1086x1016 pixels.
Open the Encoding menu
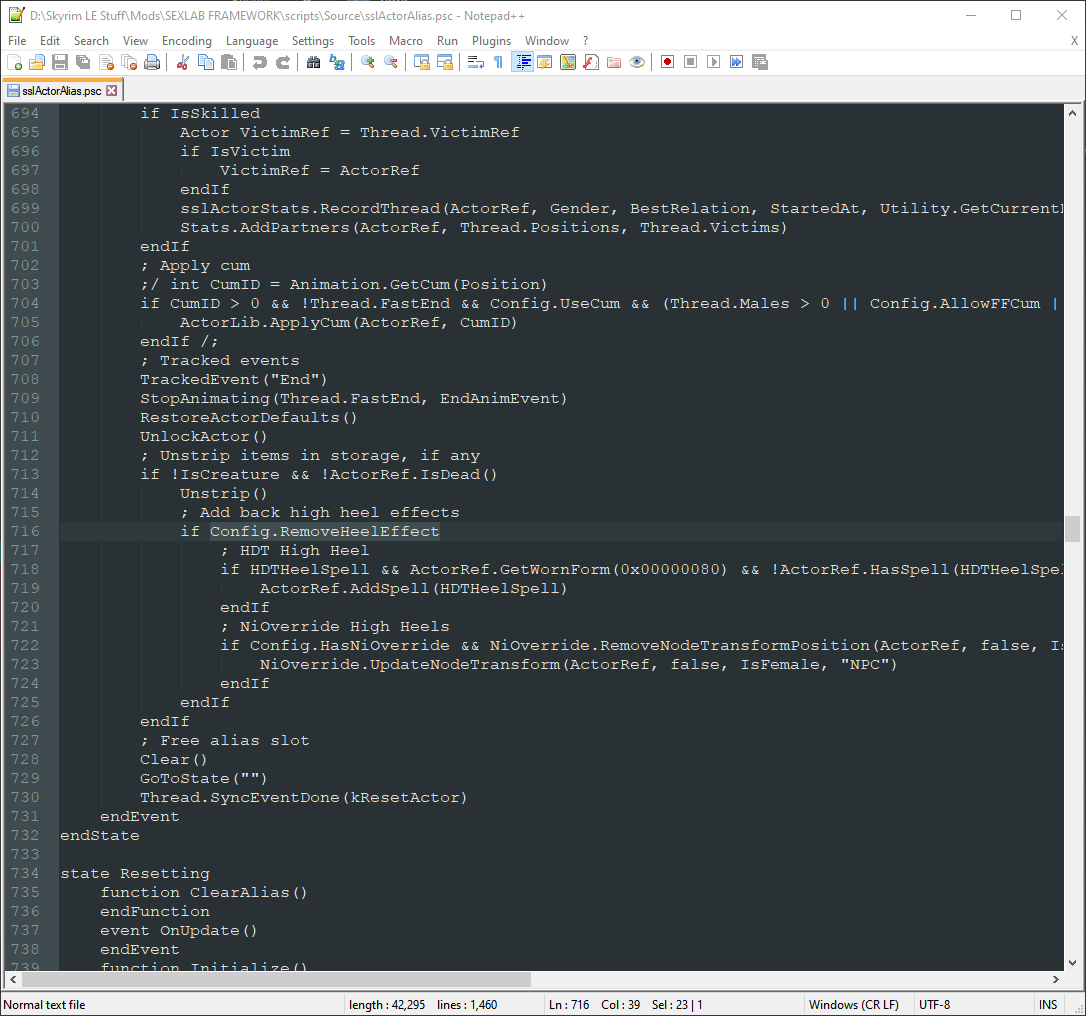click(x=187, y=41)
